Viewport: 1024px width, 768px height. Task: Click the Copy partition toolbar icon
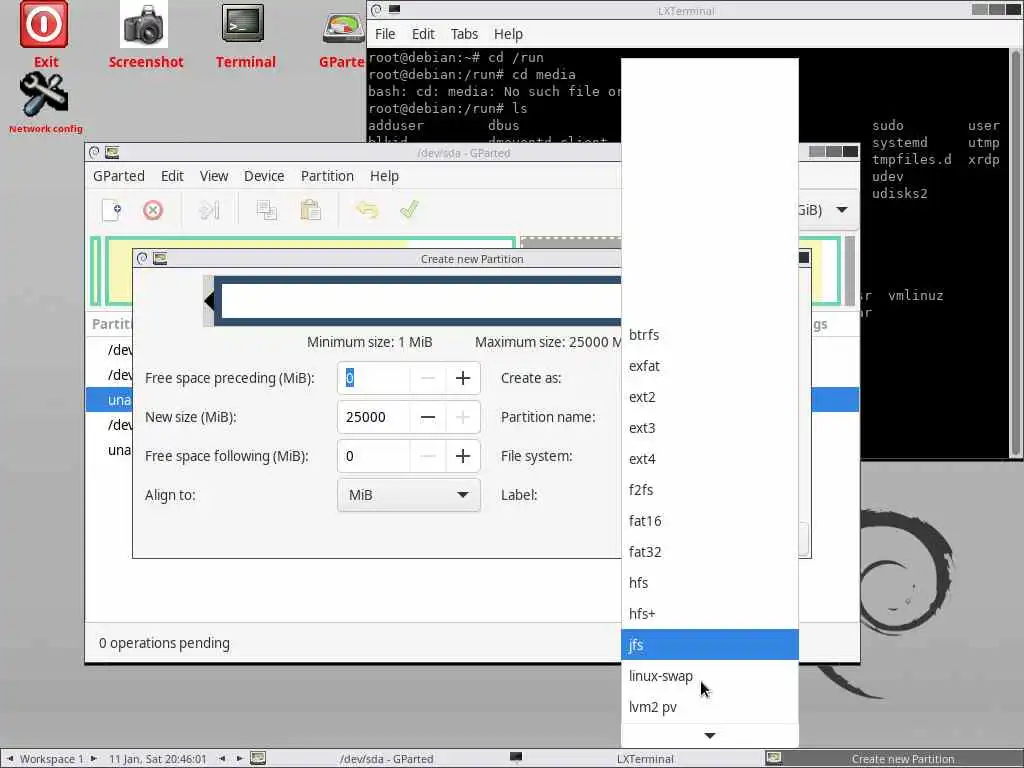266,210
